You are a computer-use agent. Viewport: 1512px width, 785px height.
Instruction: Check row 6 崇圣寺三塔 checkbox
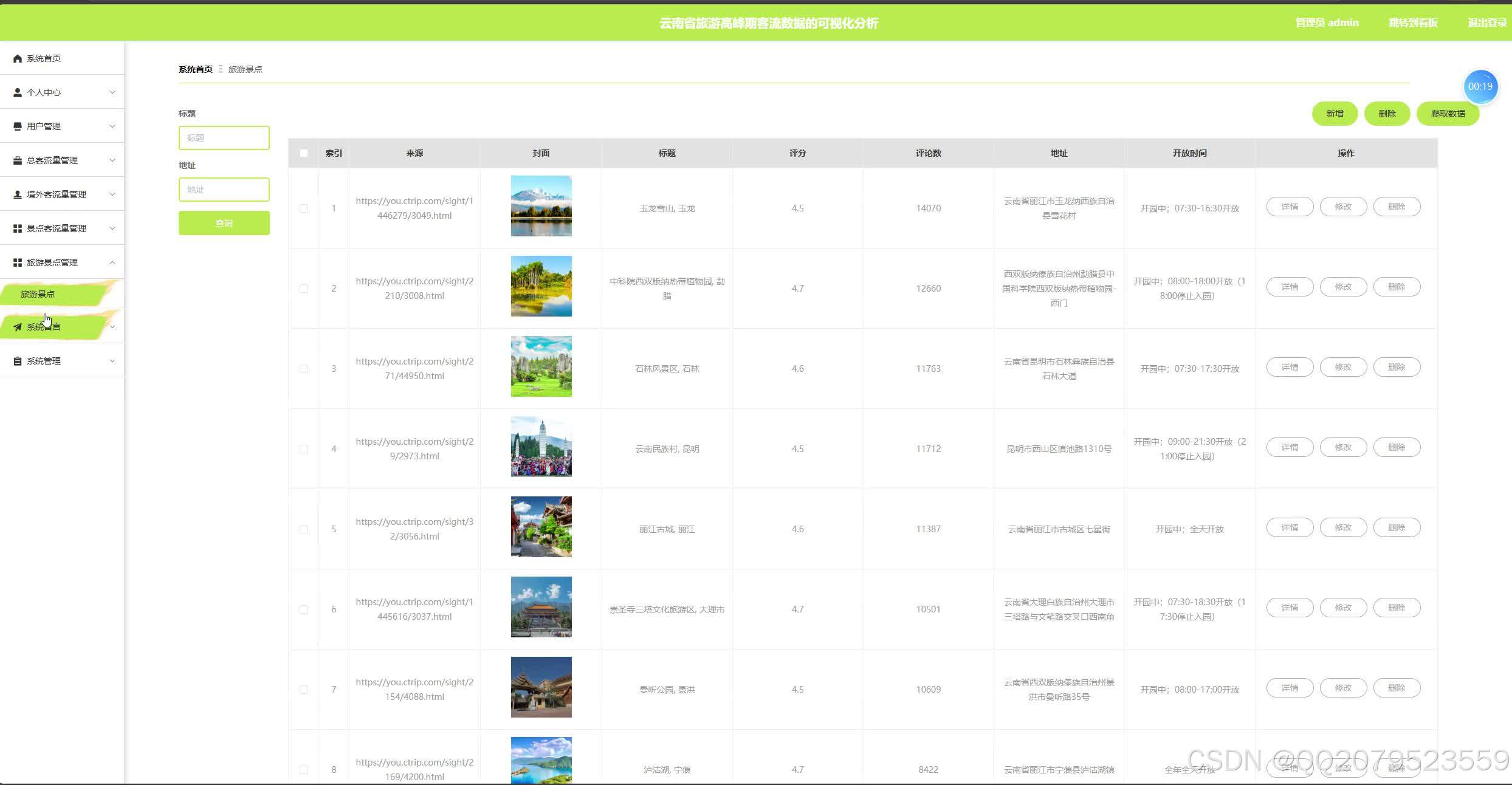pyautogui.click(x=304, y=609)
